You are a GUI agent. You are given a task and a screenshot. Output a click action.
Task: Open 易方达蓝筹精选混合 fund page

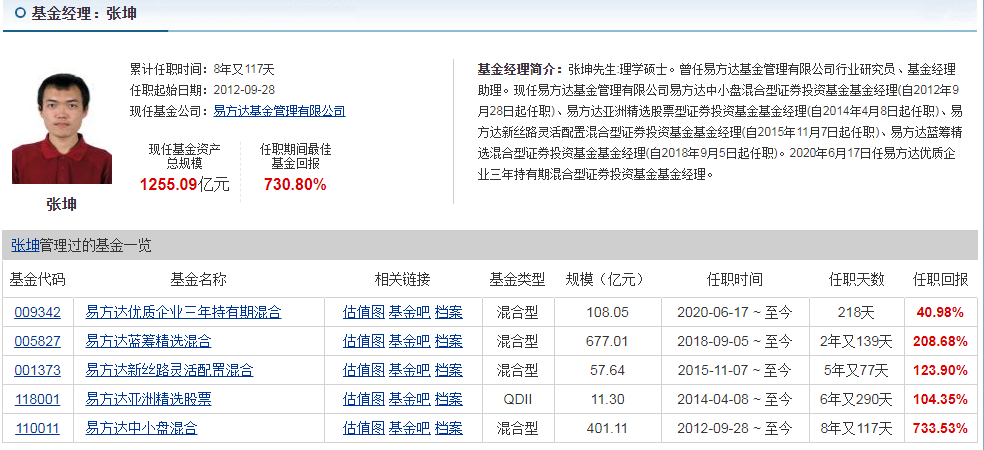coord(148,341)
